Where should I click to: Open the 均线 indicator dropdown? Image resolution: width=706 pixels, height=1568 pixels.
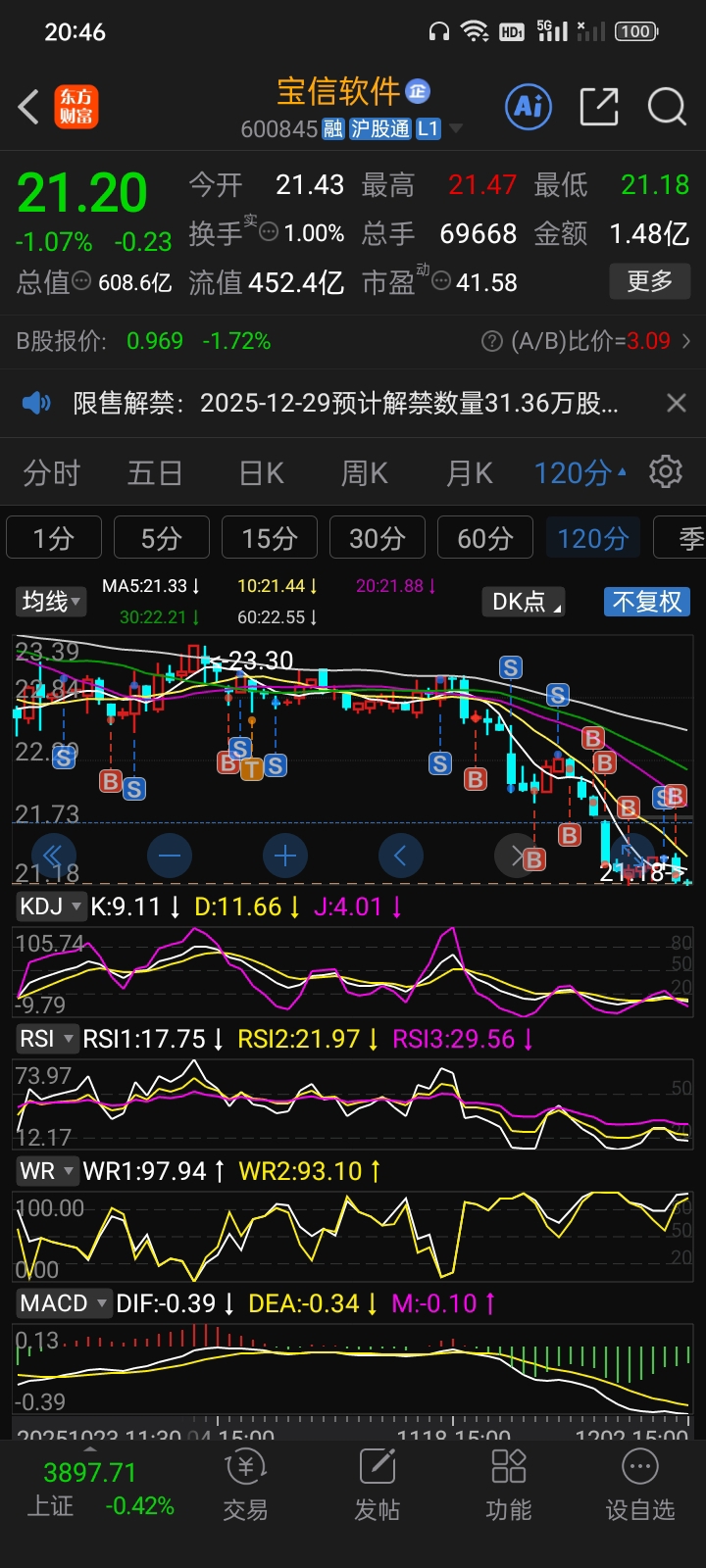coord(50,601)
